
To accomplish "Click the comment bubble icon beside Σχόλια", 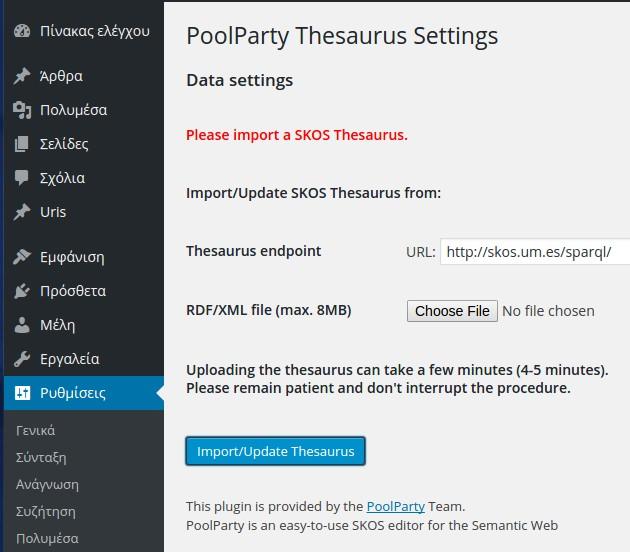I will 22,178.
